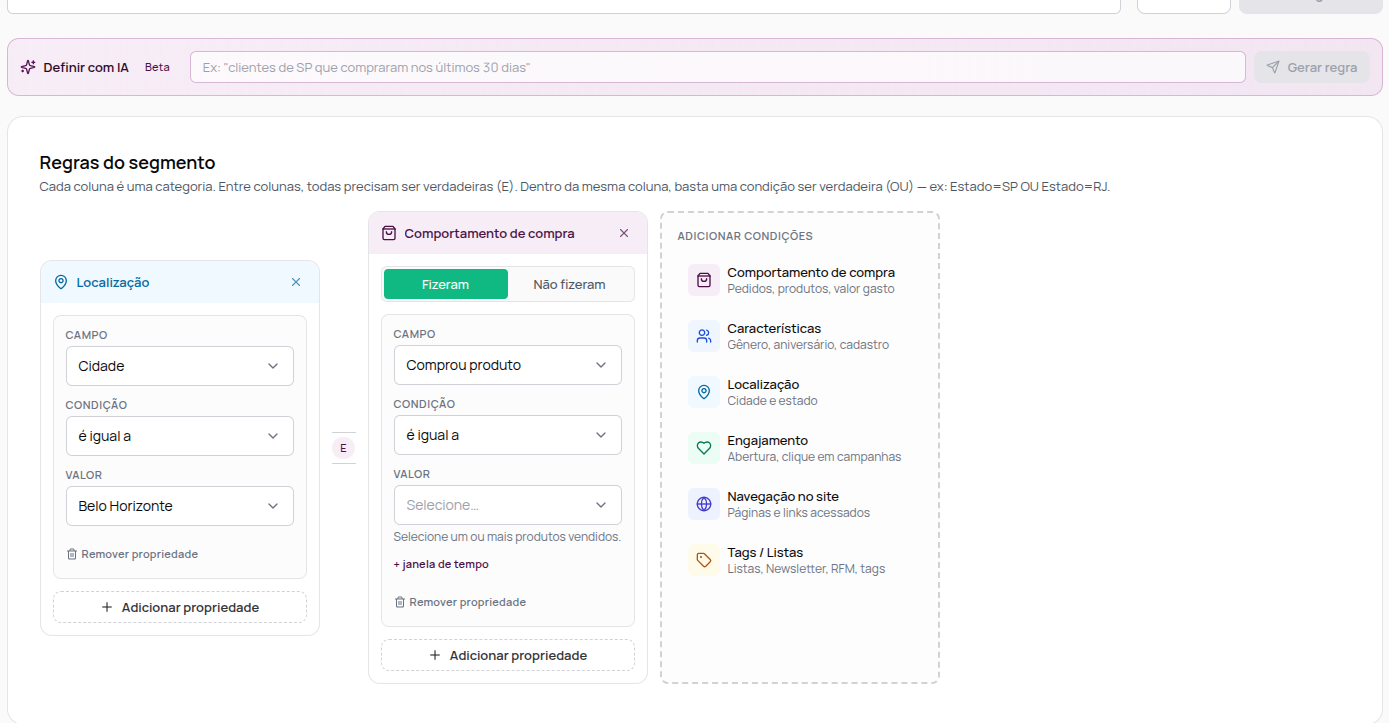1389x723 pixels.
Task: Click Adicionar propriedade in Localização column
Action: coord(180,607)
